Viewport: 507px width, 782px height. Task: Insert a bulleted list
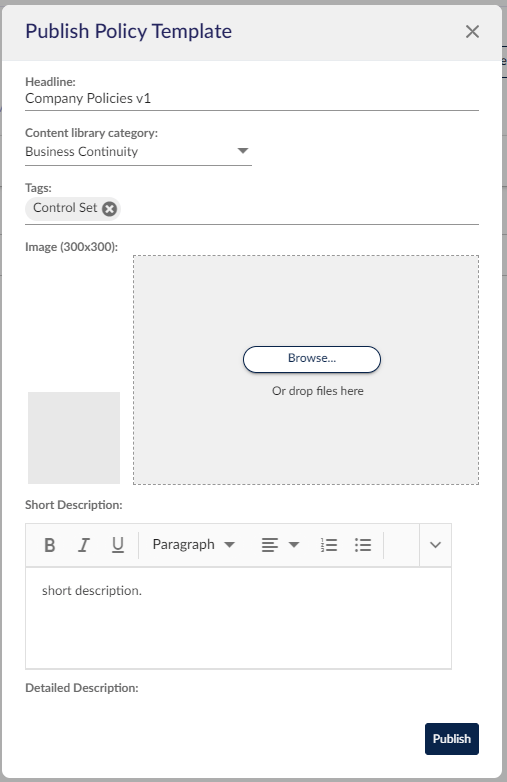coord(363,545)
